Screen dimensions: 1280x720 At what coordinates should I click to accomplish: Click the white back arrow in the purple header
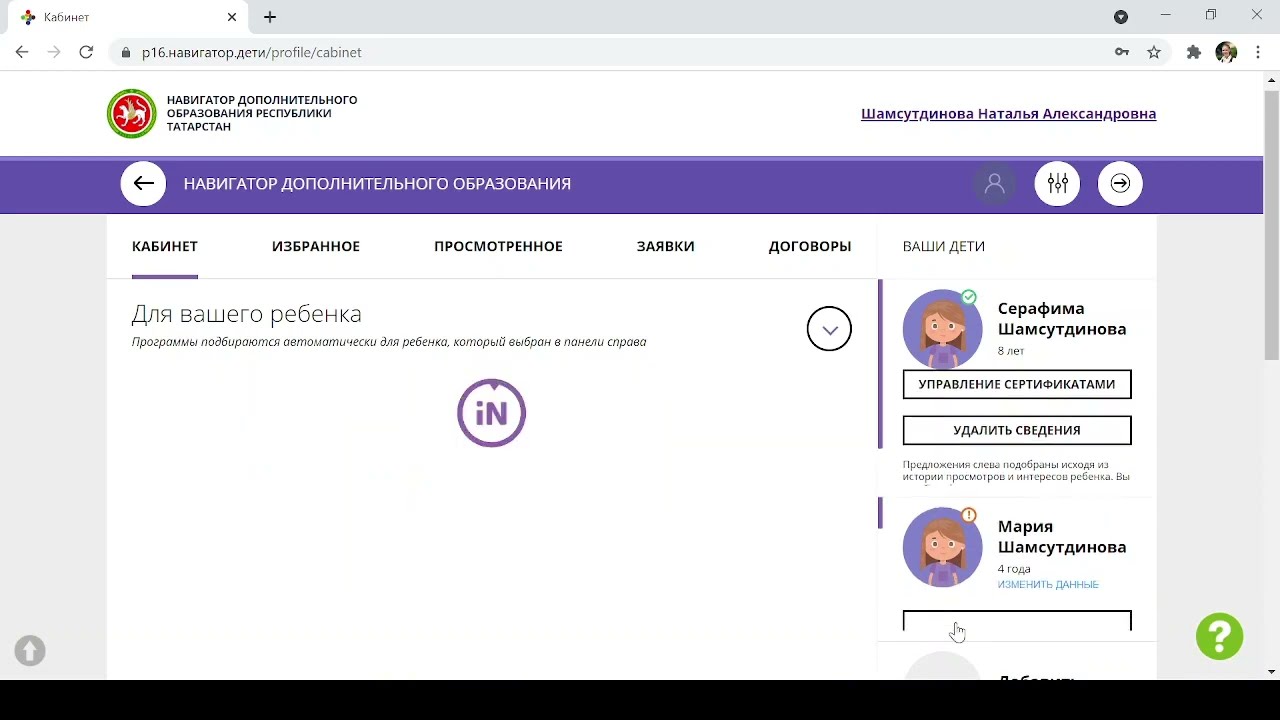(143, 183)
